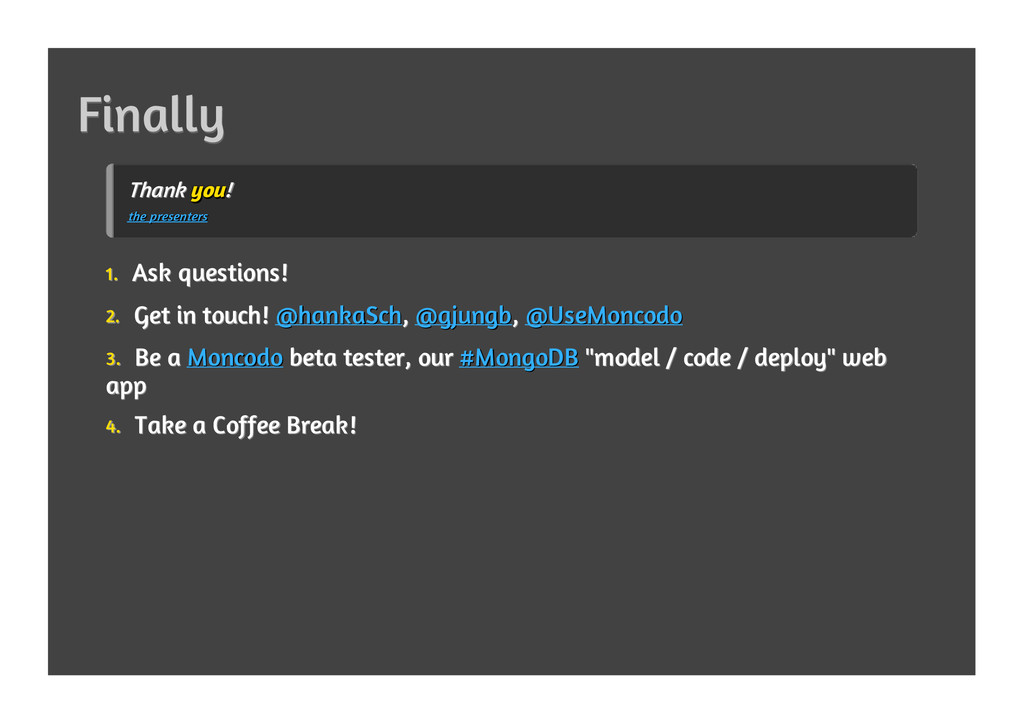Click the "Finally" slide heading
The image size is (1024, 723).
(x=152, y=116)
